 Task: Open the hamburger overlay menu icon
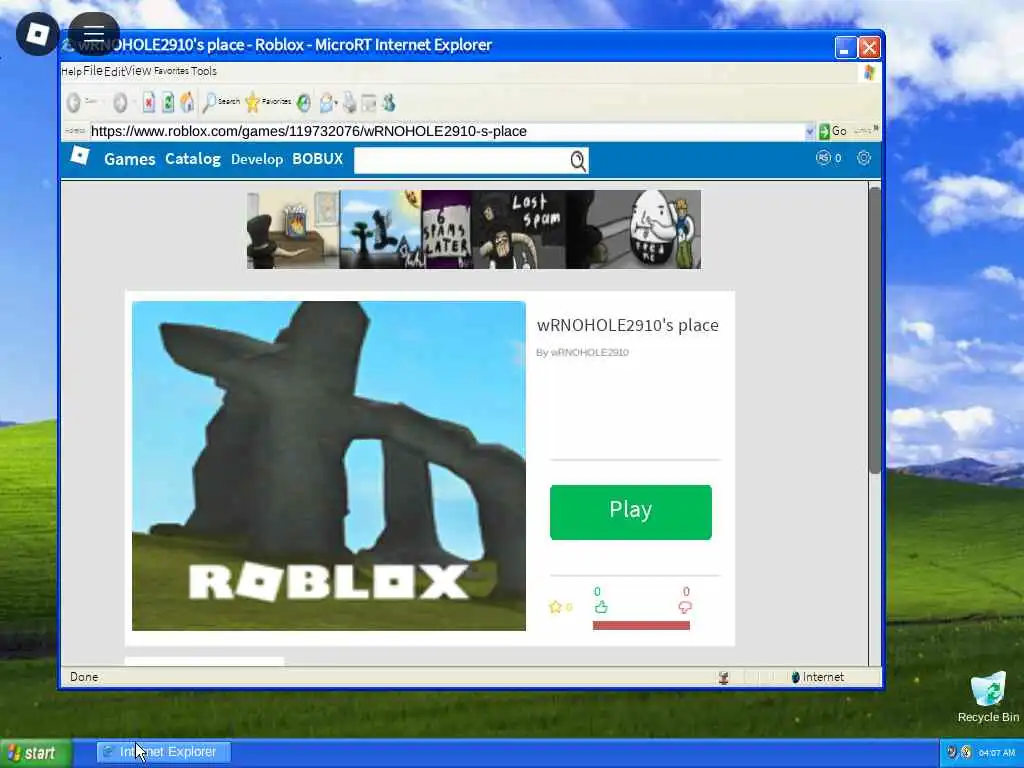click(94, 34)
